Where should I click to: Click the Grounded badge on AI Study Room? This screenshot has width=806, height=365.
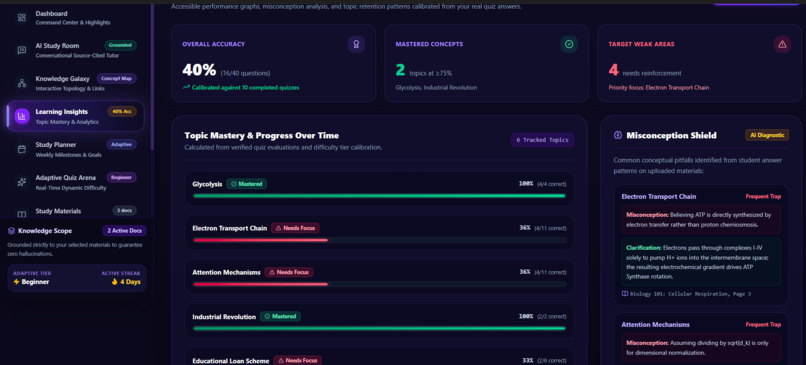(120, 45)
